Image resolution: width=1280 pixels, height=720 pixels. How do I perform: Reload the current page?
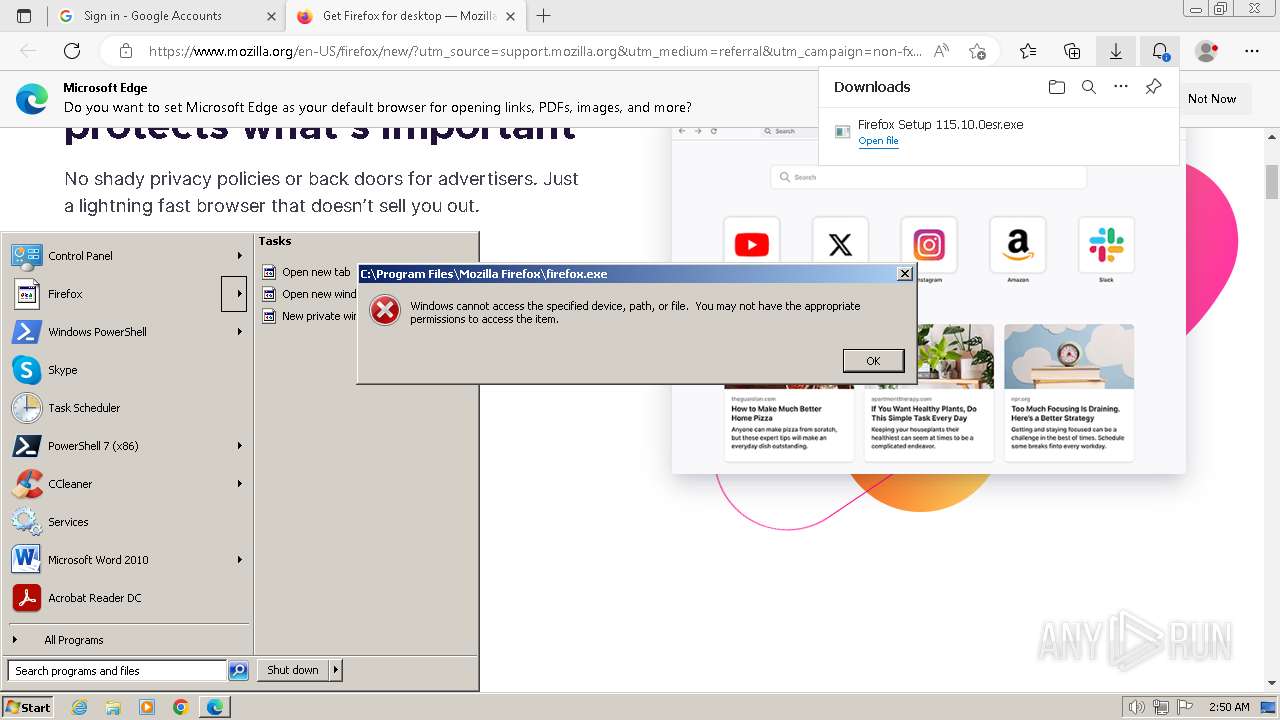(72, 51)
